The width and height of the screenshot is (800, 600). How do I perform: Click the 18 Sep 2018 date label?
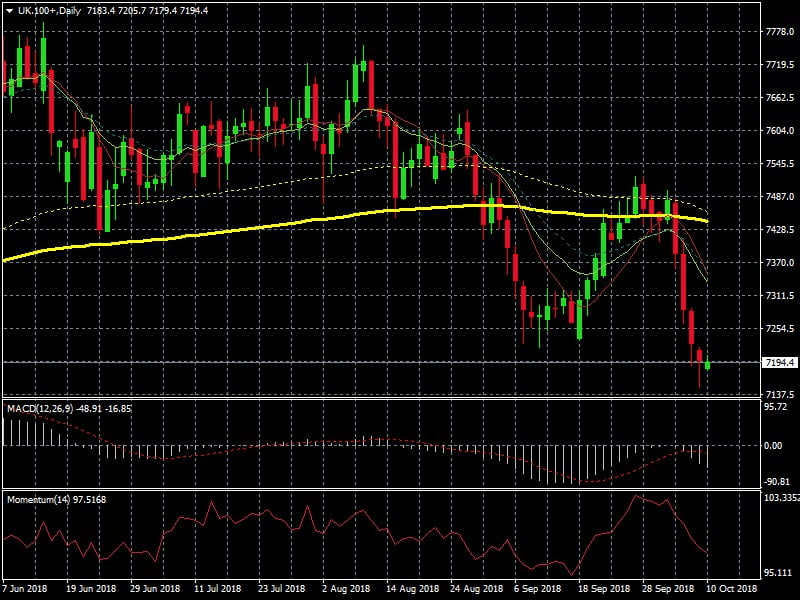pyautogui.click(x=605, y=590)
